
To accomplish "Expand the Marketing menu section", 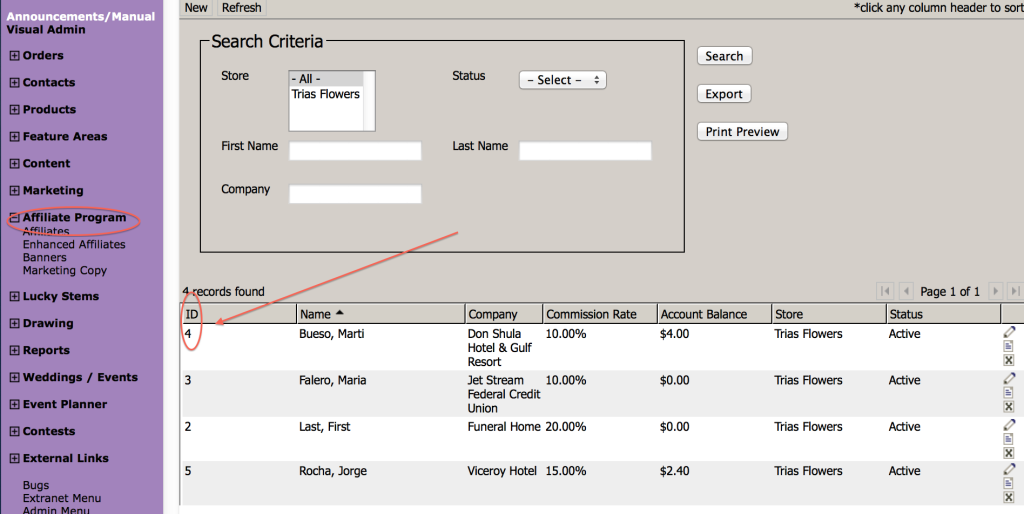I will coord(14,190).
